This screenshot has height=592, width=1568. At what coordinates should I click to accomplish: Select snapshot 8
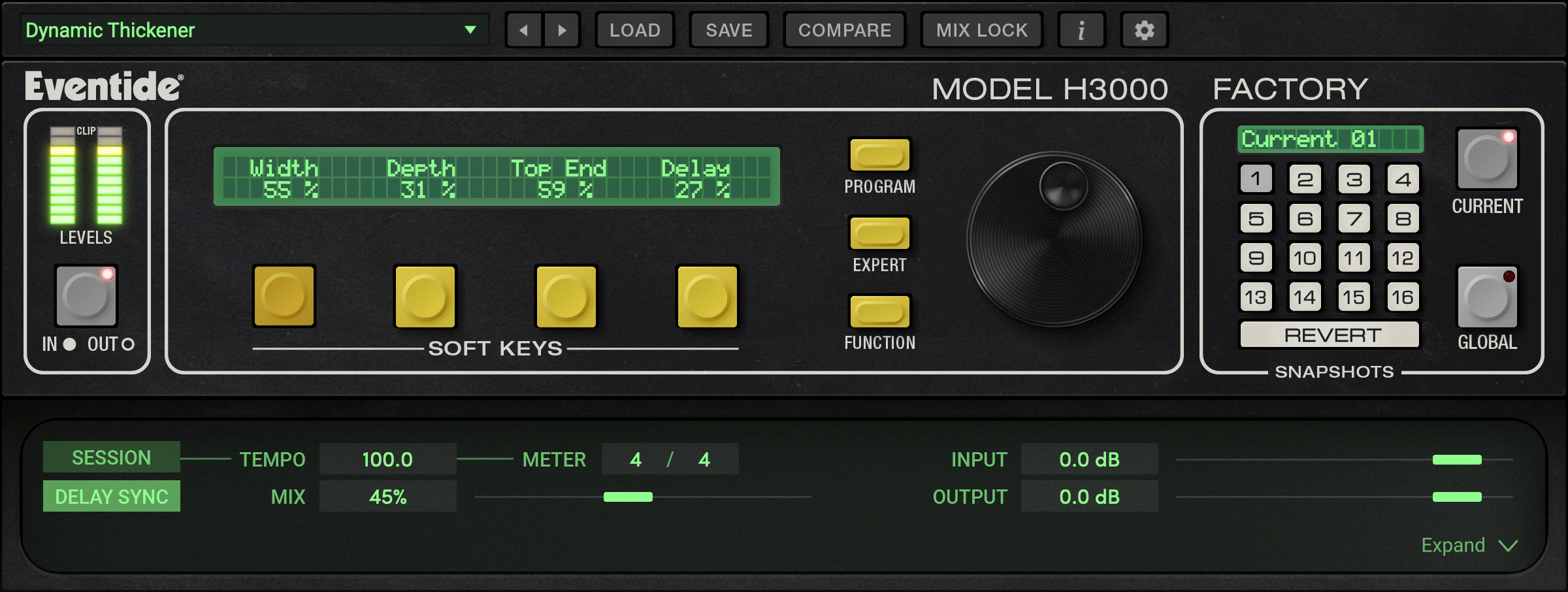[x=1403, y=218]
